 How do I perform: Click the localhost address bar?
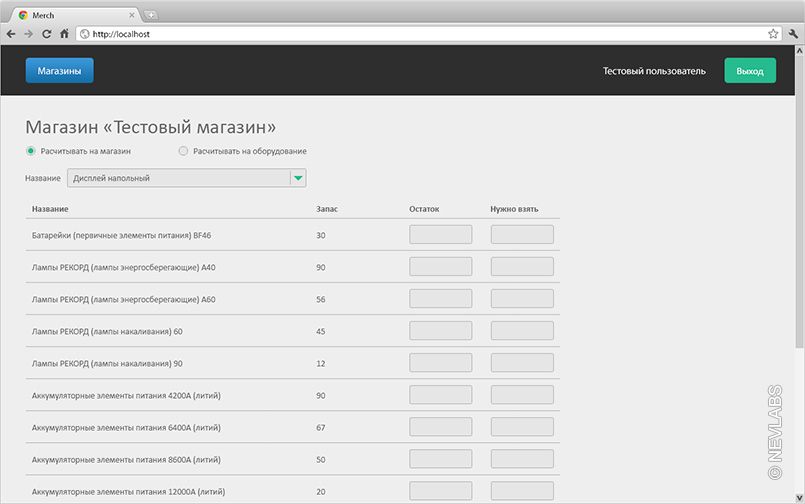[420, 33]
